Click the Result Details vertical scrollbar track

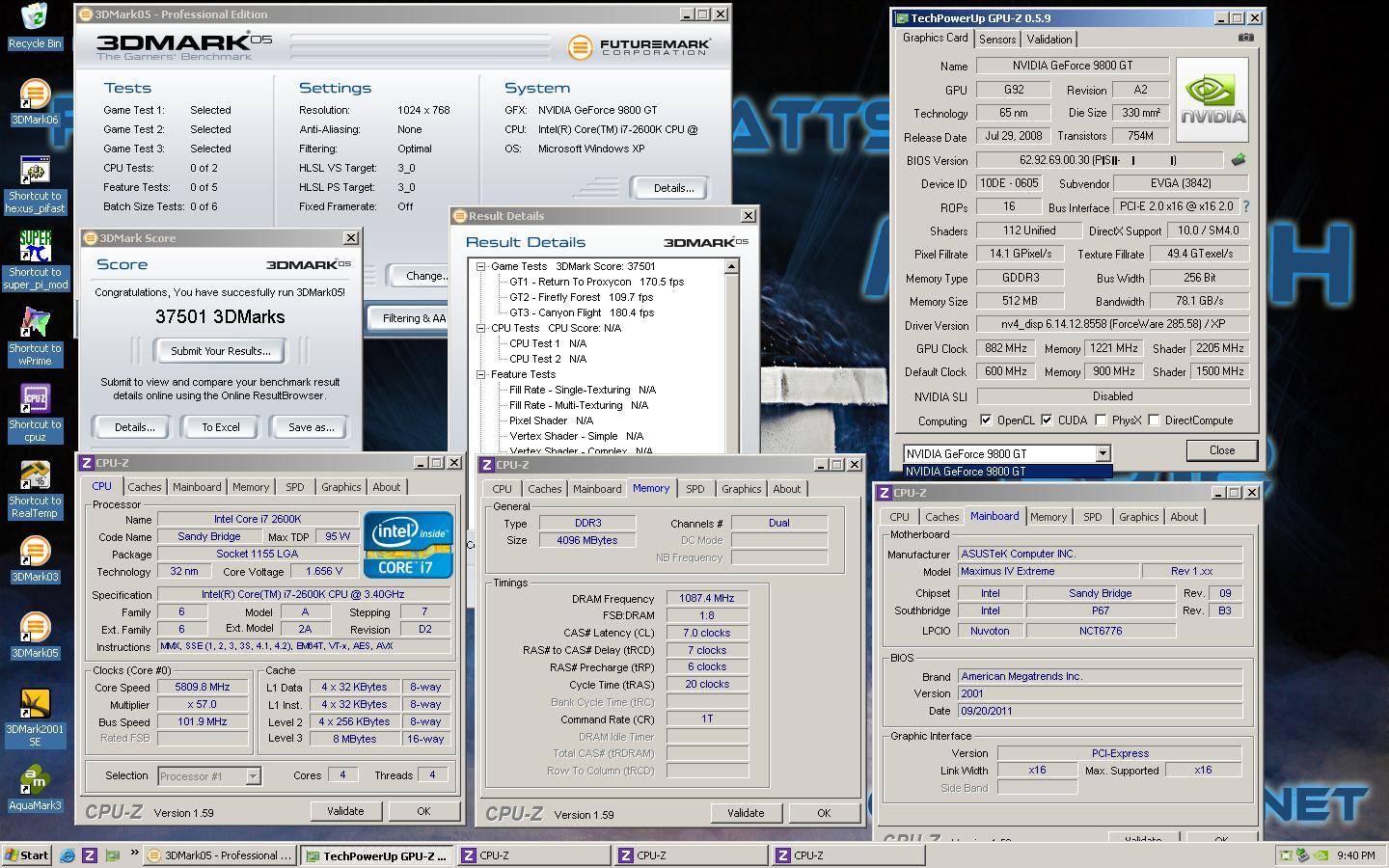click(x=731, y=363)
